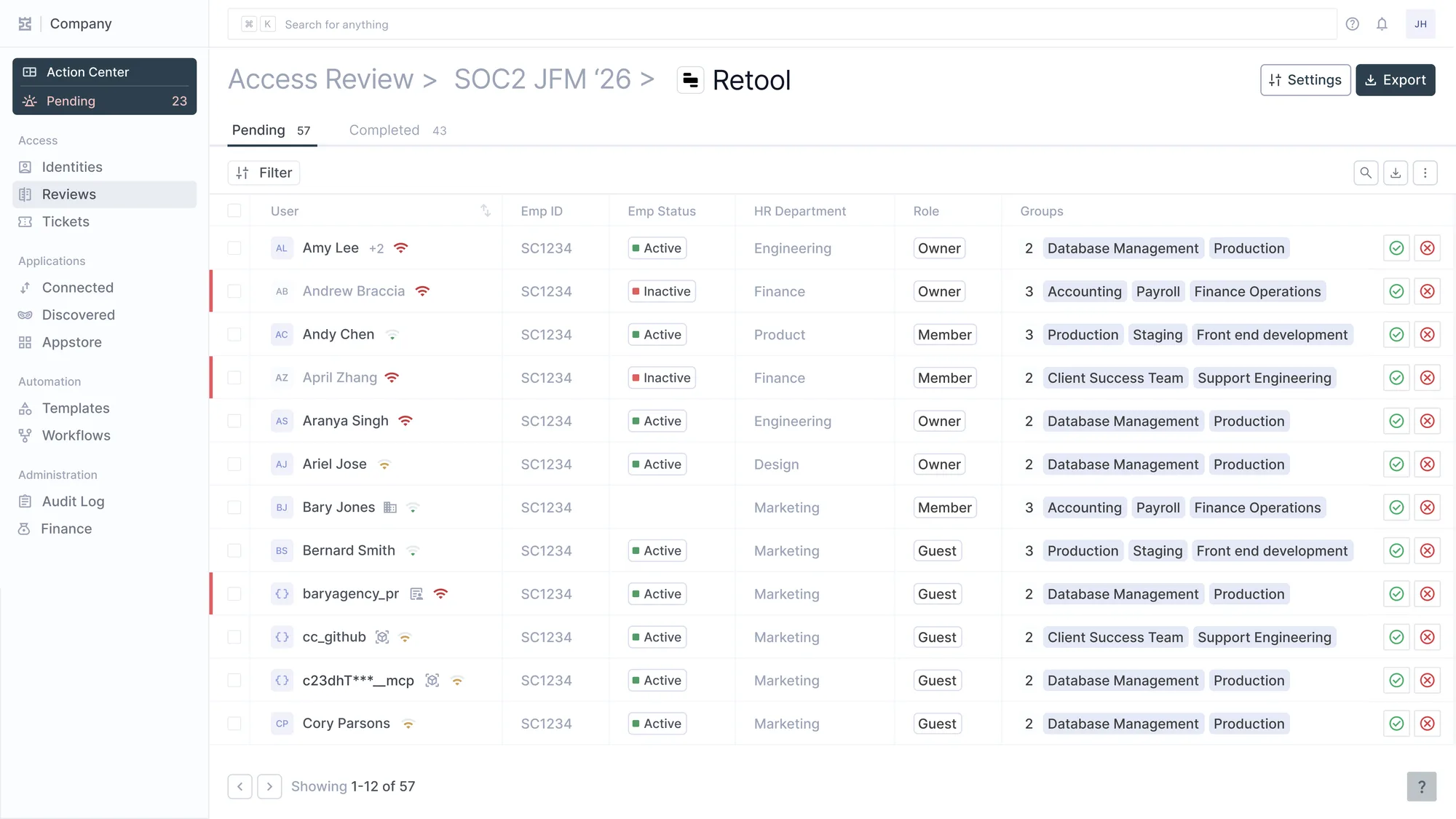This screenshot has width=1456, height=819.
Task: Approve access for c23dhT***__mcp
Action: pos(1396,681)
